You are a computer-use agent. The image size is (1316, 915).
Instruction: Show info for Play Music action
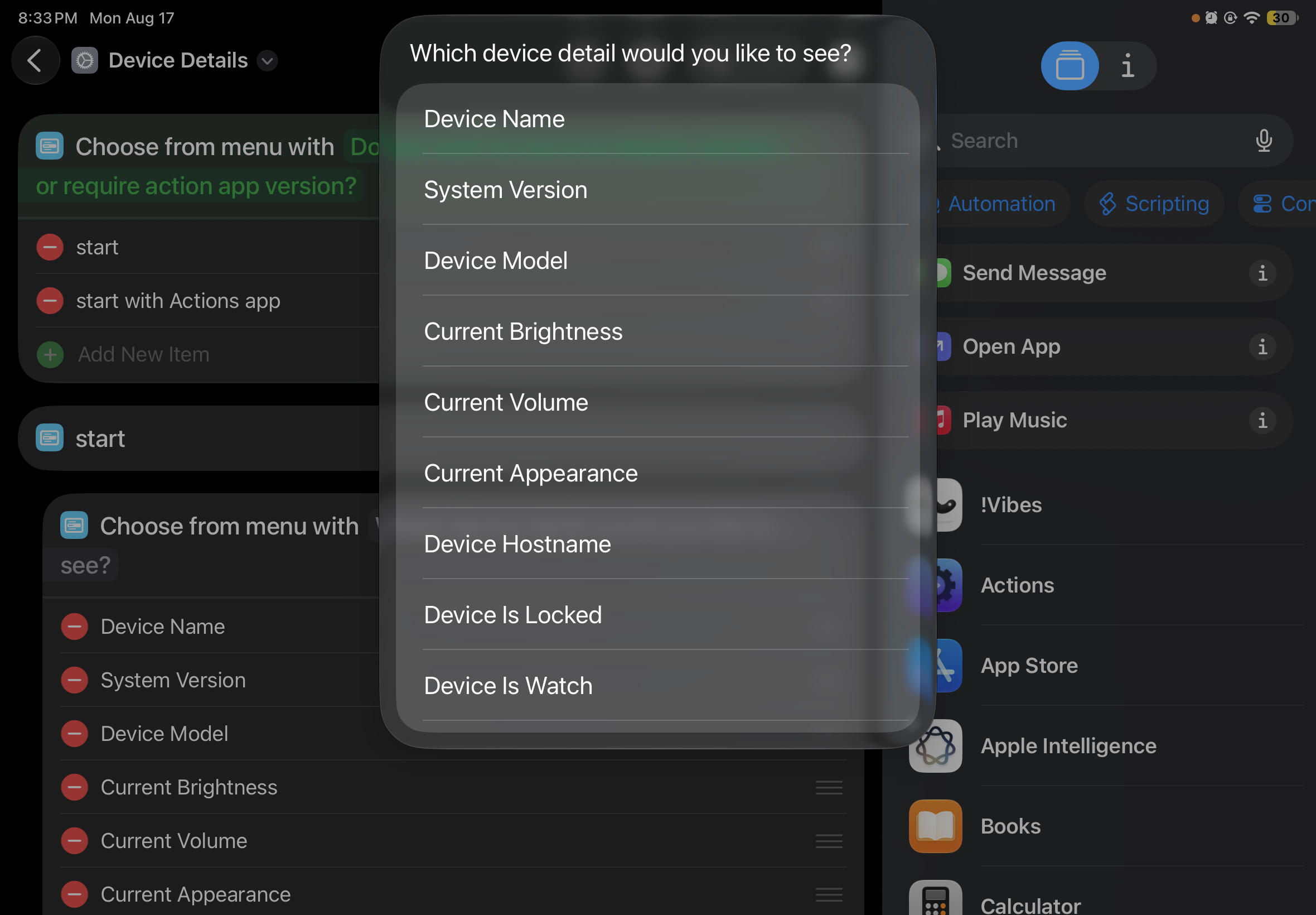1262,420
